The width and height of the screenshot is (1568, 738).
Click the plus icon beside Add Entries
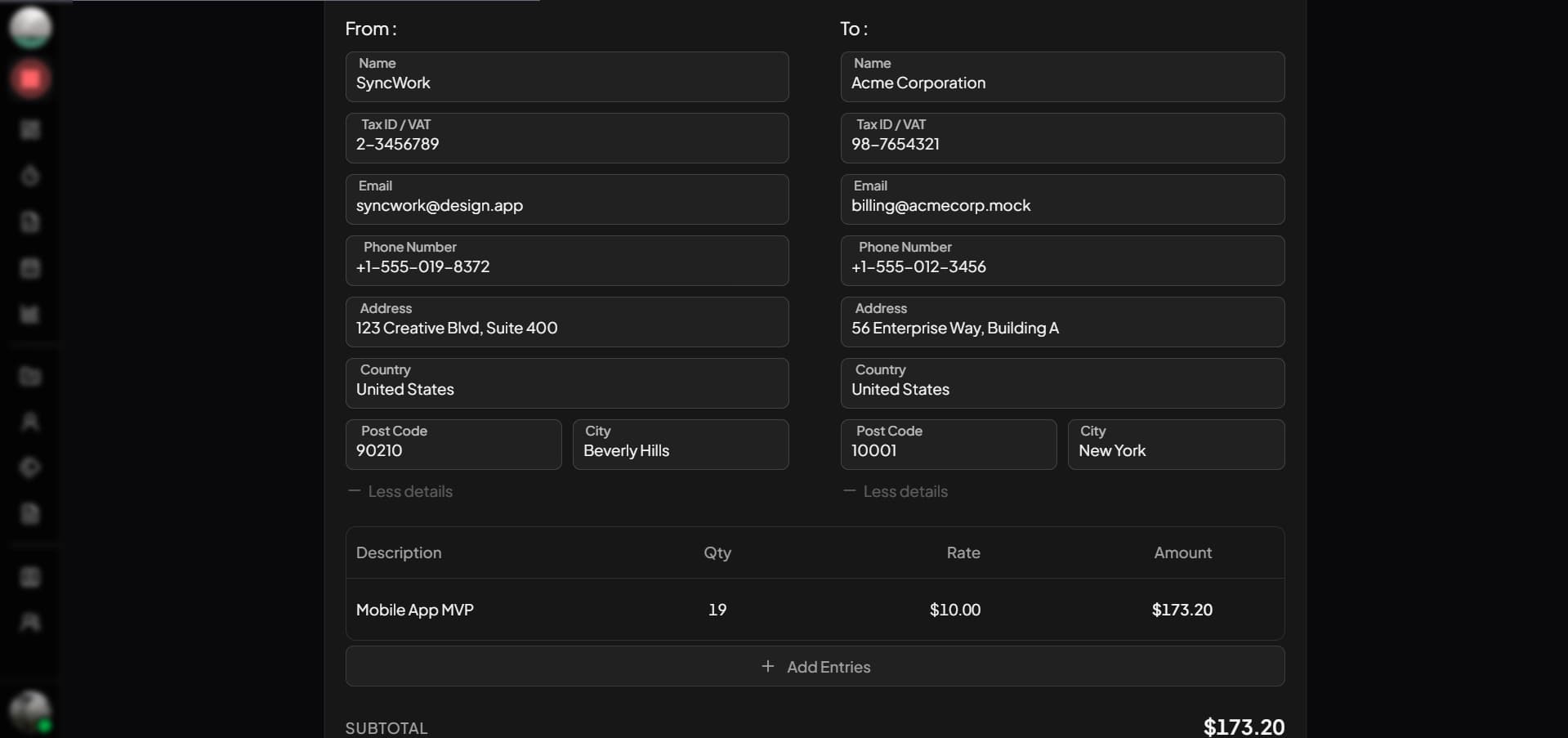coord(767,667)
